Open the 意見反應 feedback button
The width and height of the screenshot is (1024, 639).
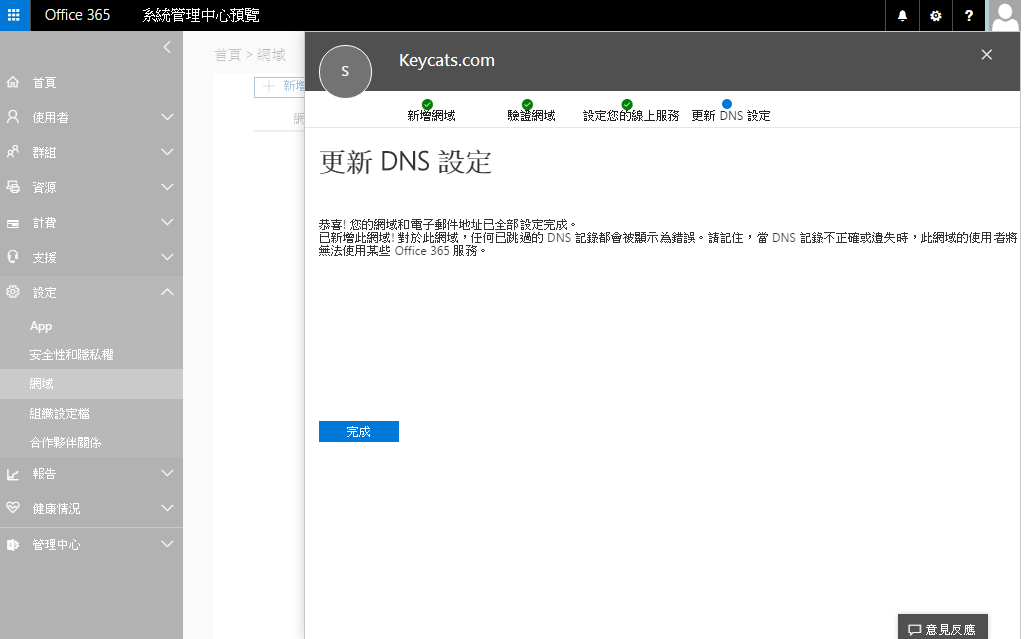942,629
